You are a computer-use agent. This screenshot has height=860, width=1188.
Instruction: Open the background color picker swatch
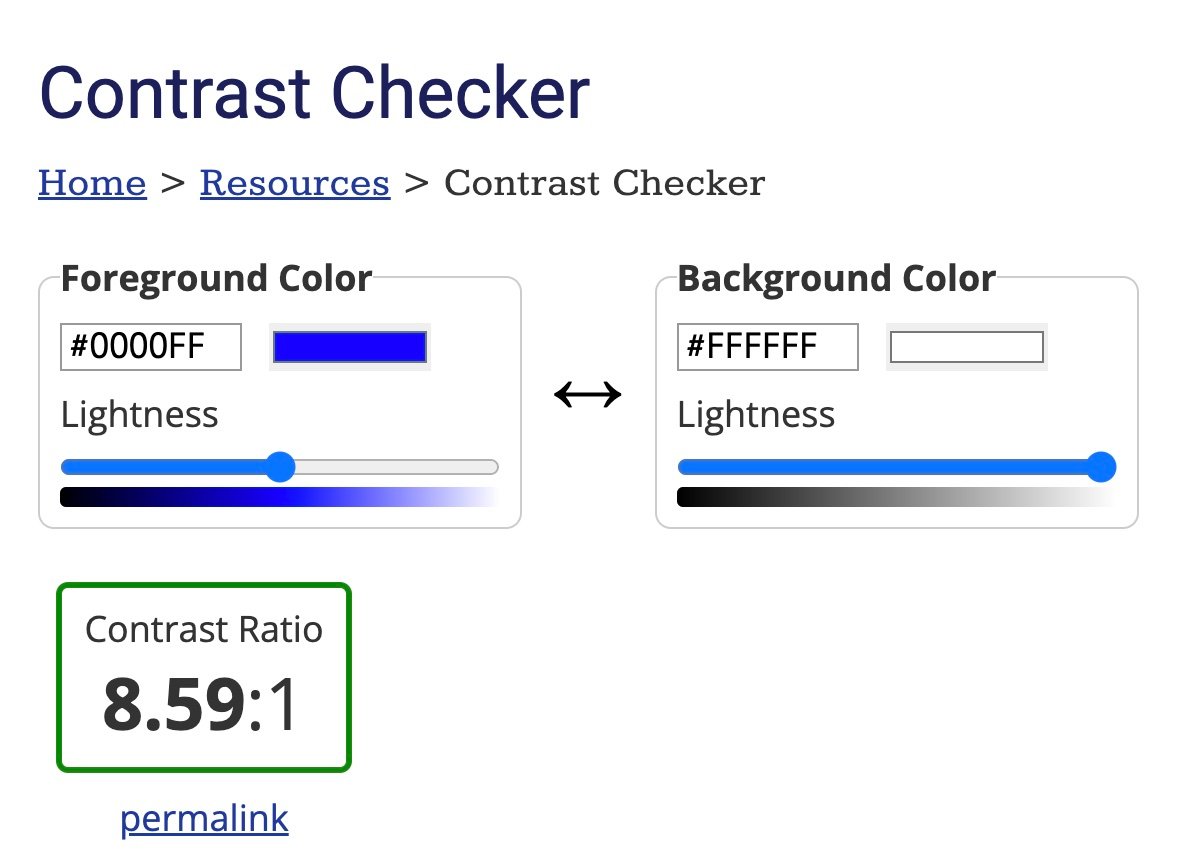(x=967, y=346)
